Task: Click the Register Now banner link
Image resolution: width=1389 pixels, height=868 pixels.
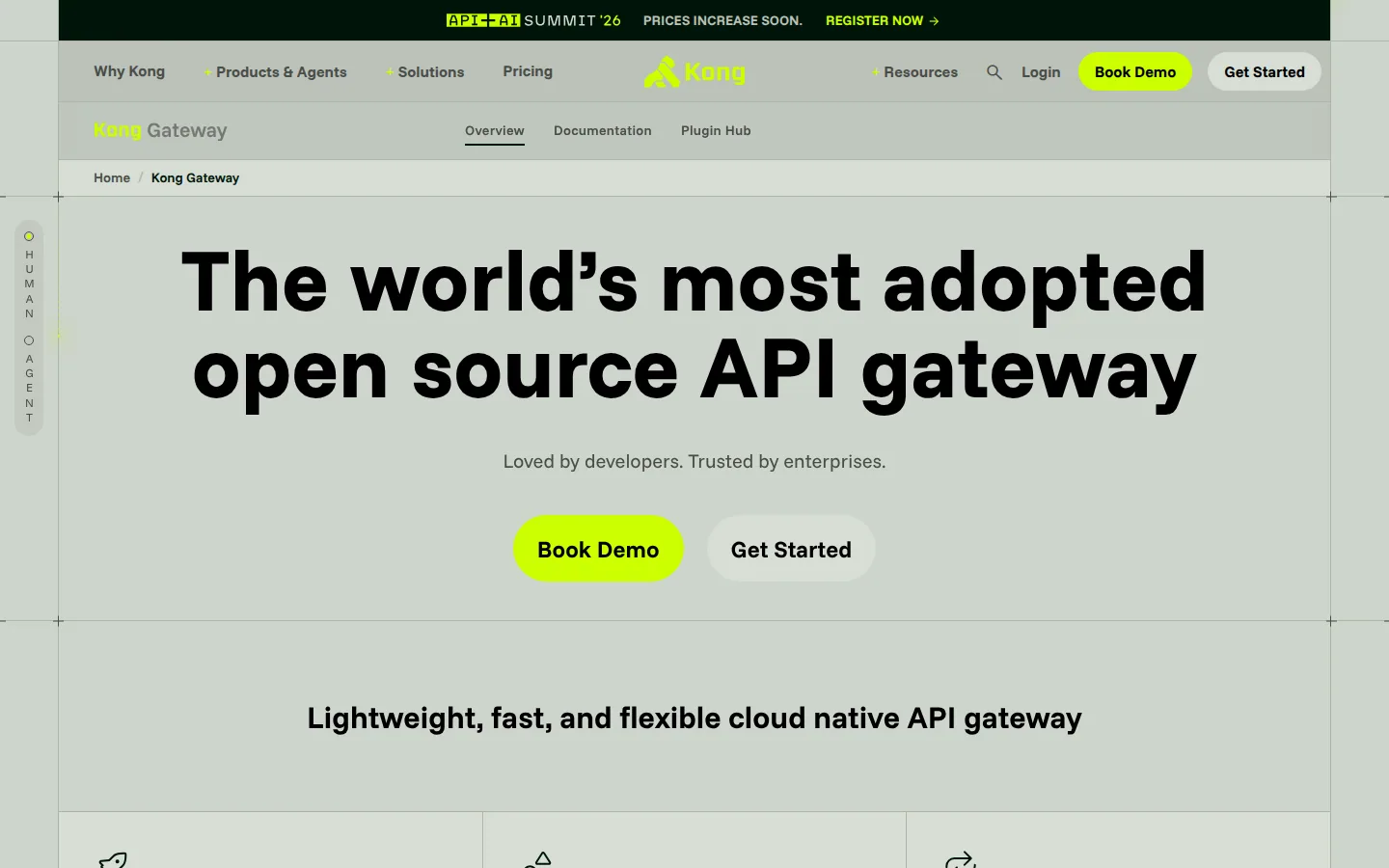Action: [x=883, y=20]
